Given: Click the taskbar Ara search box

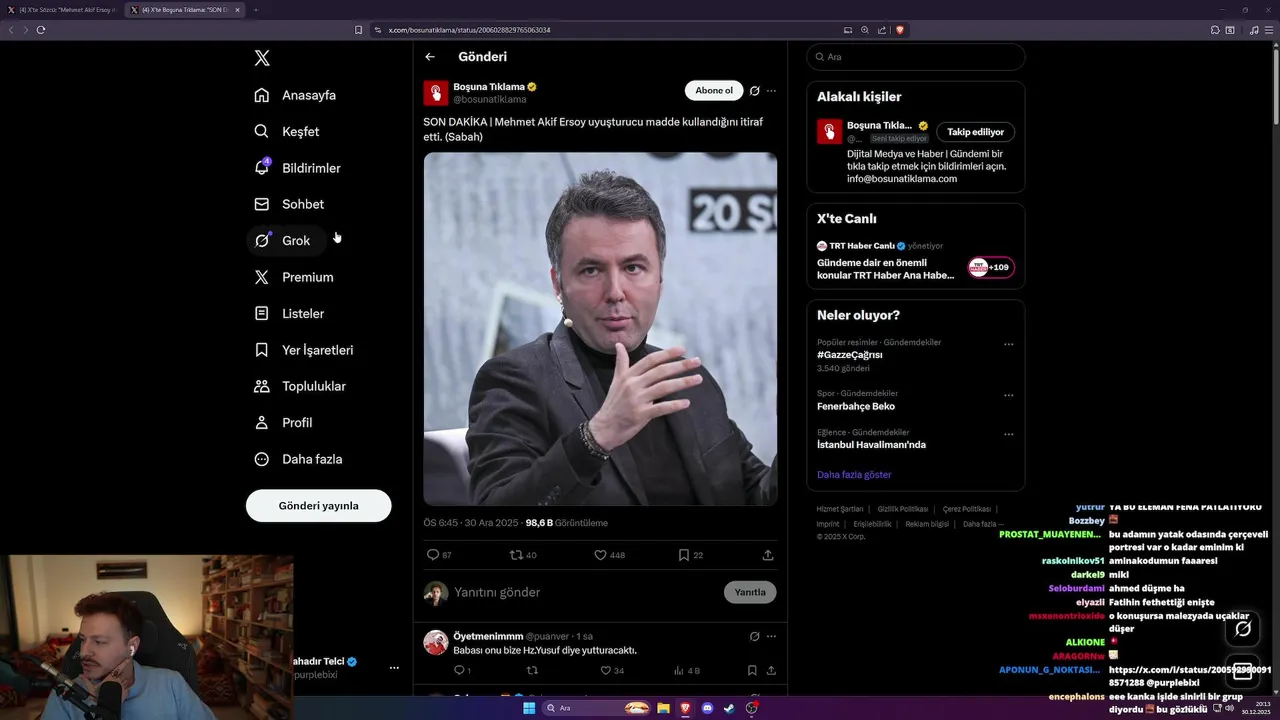Looking at the screenshot, I should [598, 708].
